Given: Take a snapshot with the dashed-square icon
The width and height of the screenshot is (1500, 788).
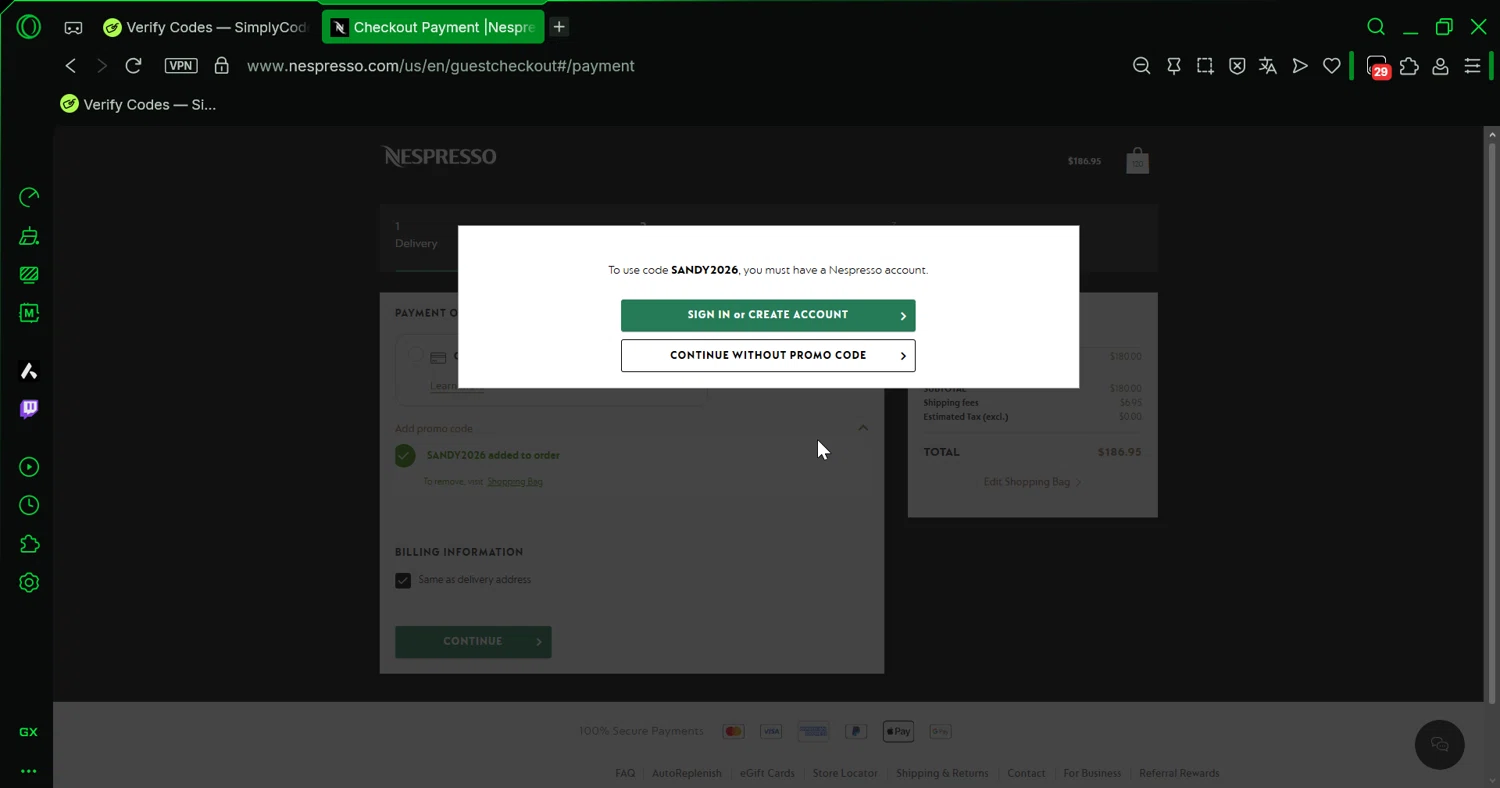Looking at the screenshot, I should pos(1205,66).
